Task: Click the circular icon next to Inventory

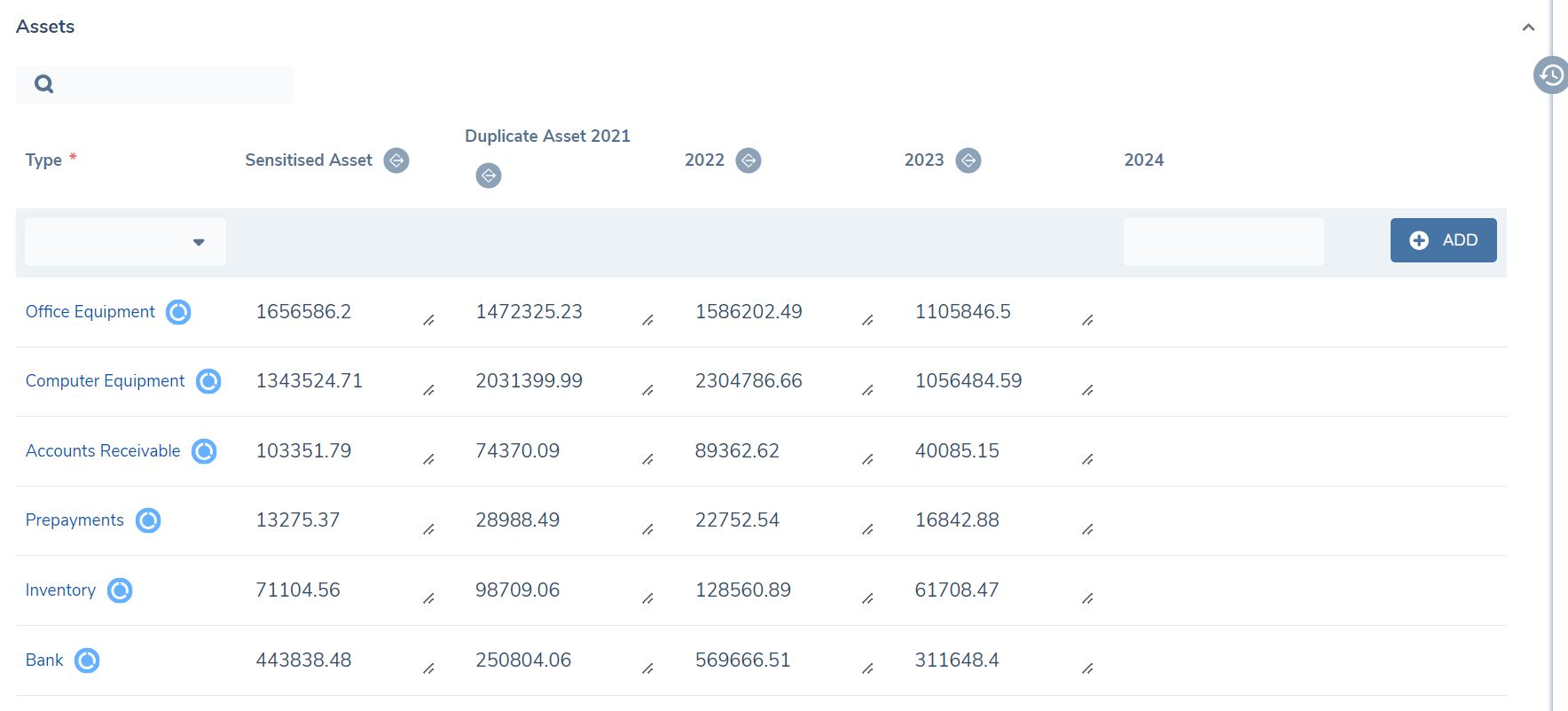Action: 120,590
